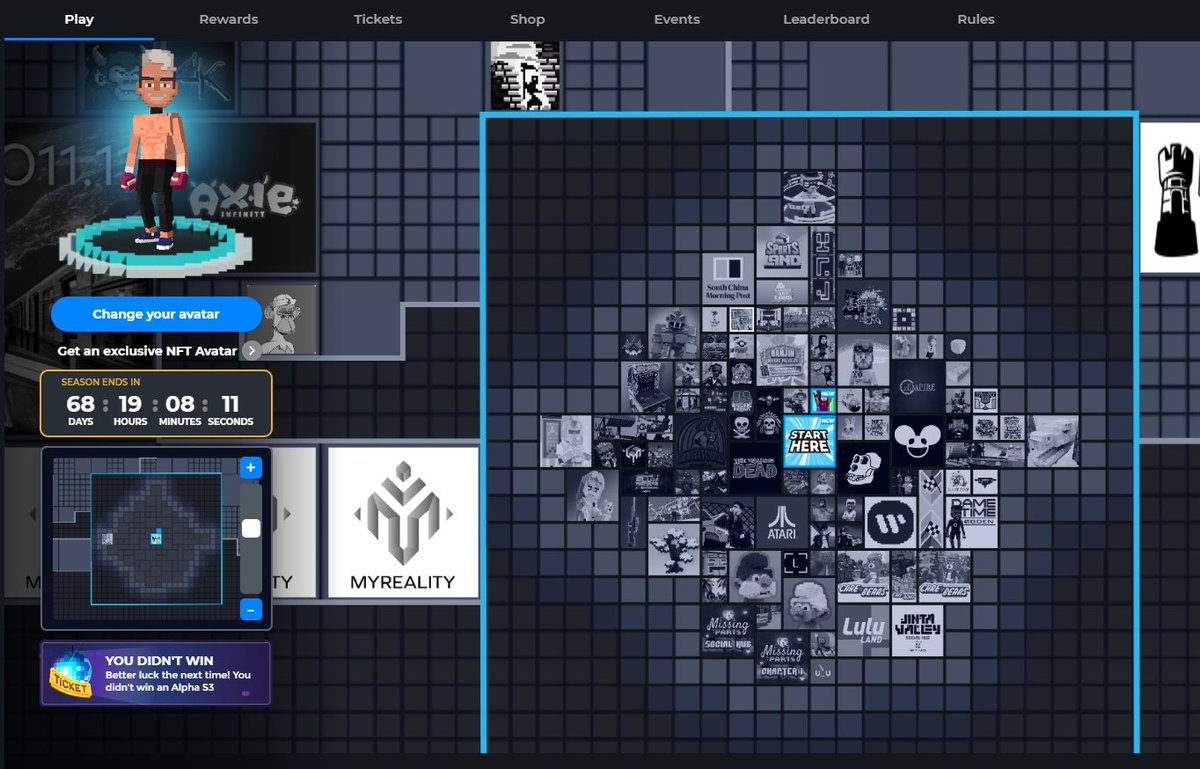1200x769 pixels.
Task: Zoom in the minimap with plus button
Action: tap(251, 467)
